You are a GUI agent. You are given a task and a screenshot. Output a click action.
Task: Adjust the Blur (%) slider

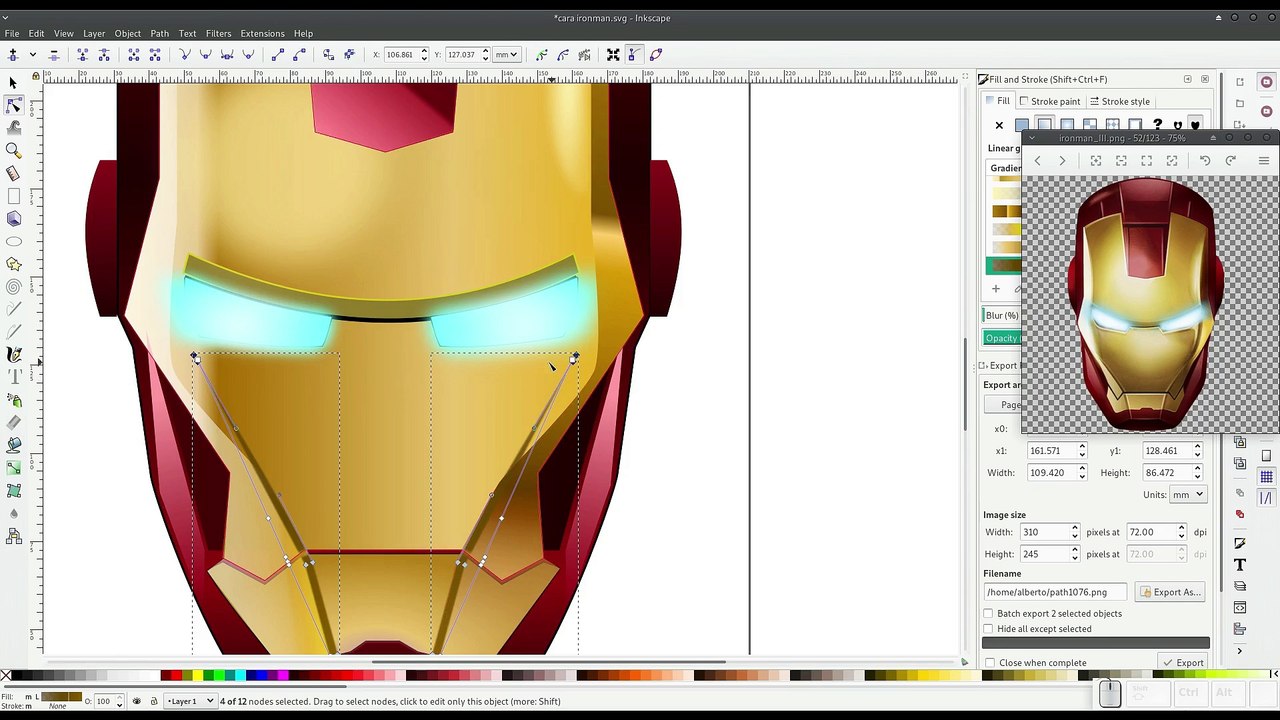pyautogui.click(x=1002, y=315)
